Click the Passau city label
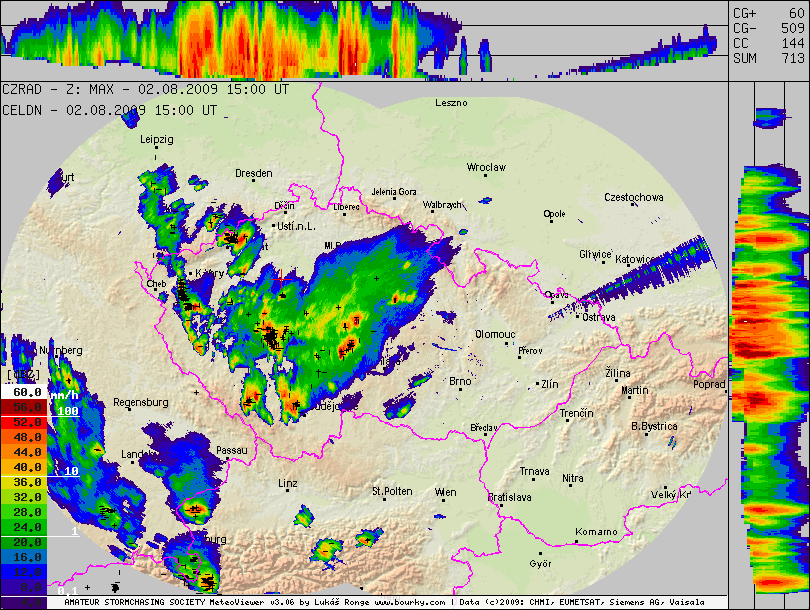This screenshot has height=610, width=810. click(232, 450)
